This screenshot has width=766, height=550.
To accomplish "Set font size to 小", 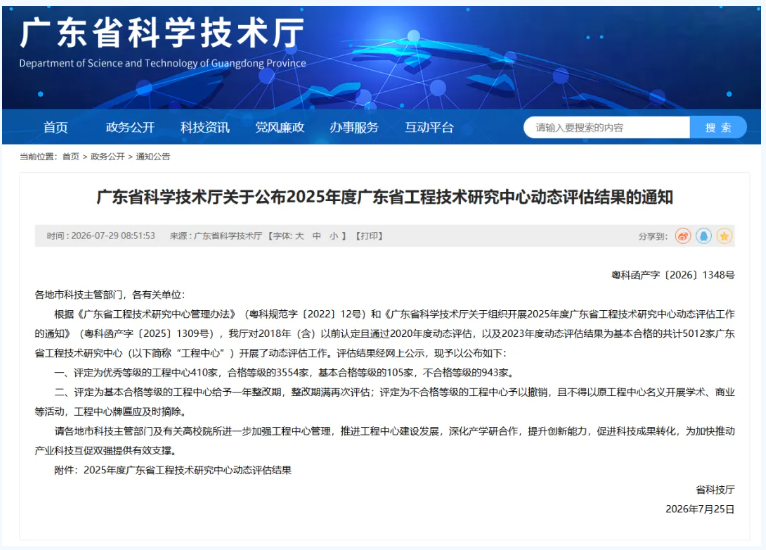I will pos(334,236).
